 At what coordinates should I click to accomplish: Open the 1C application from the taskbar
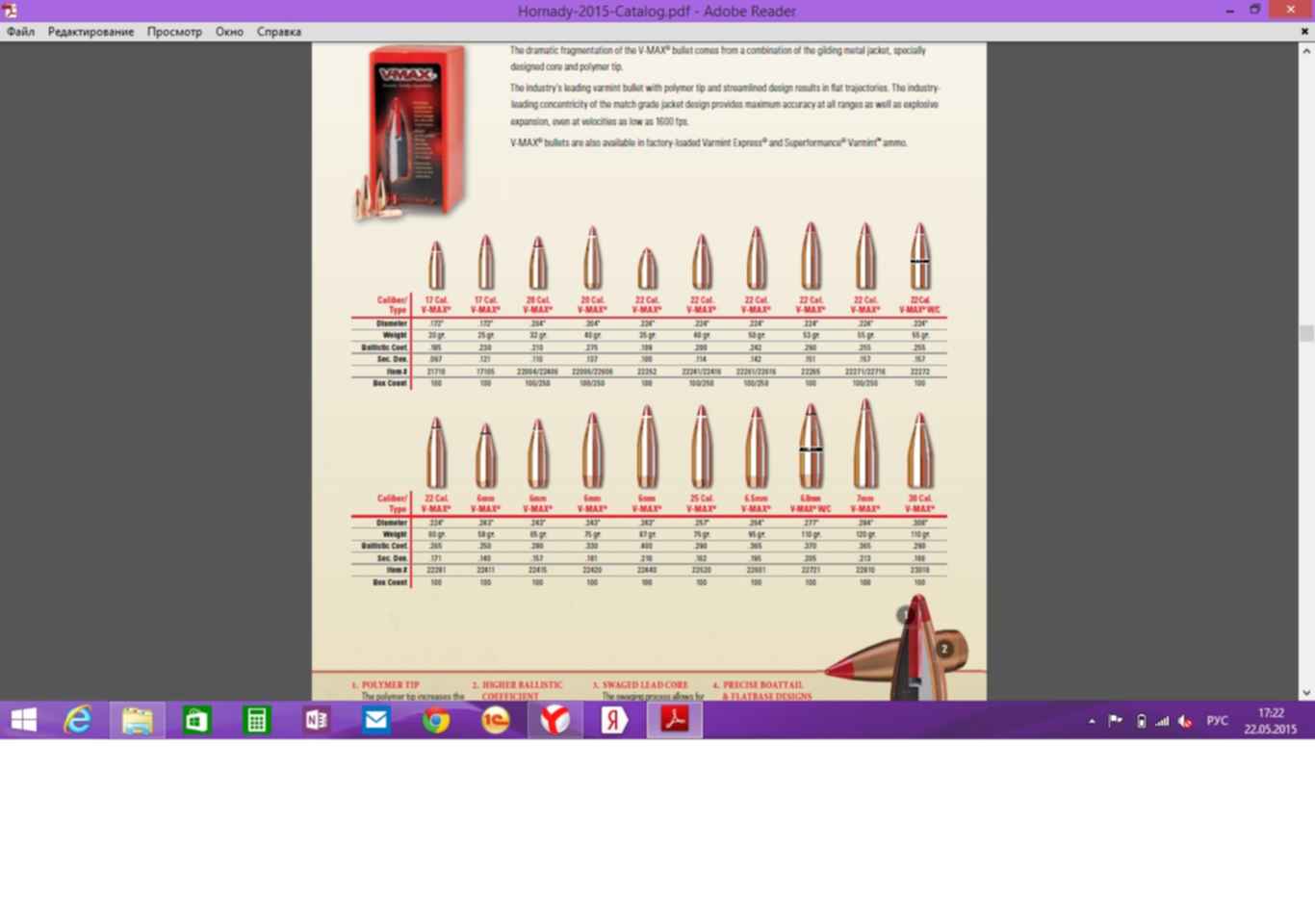coord(496,720)
